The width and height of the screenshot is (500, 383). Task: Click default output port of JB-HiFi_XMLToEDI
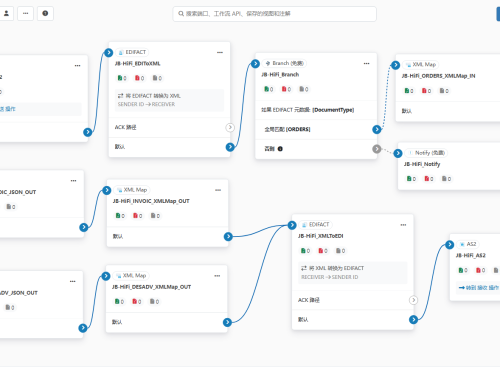pos(413,320)
